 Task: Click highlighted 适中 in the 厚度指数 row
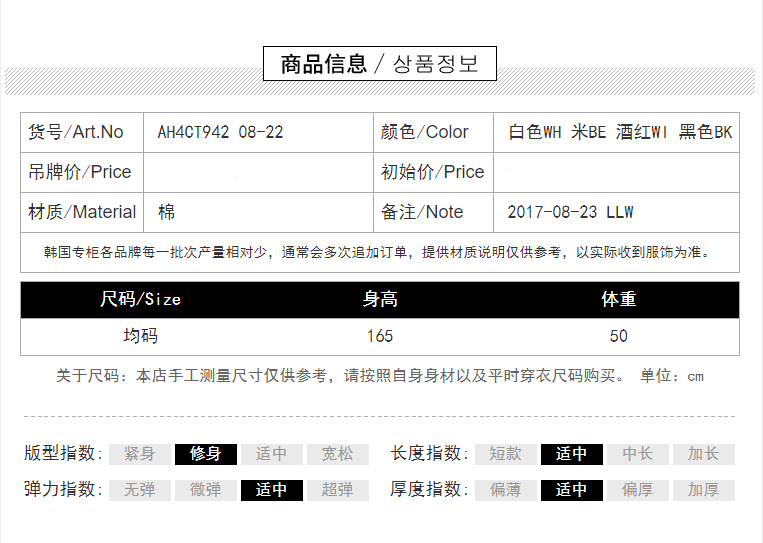571,490
